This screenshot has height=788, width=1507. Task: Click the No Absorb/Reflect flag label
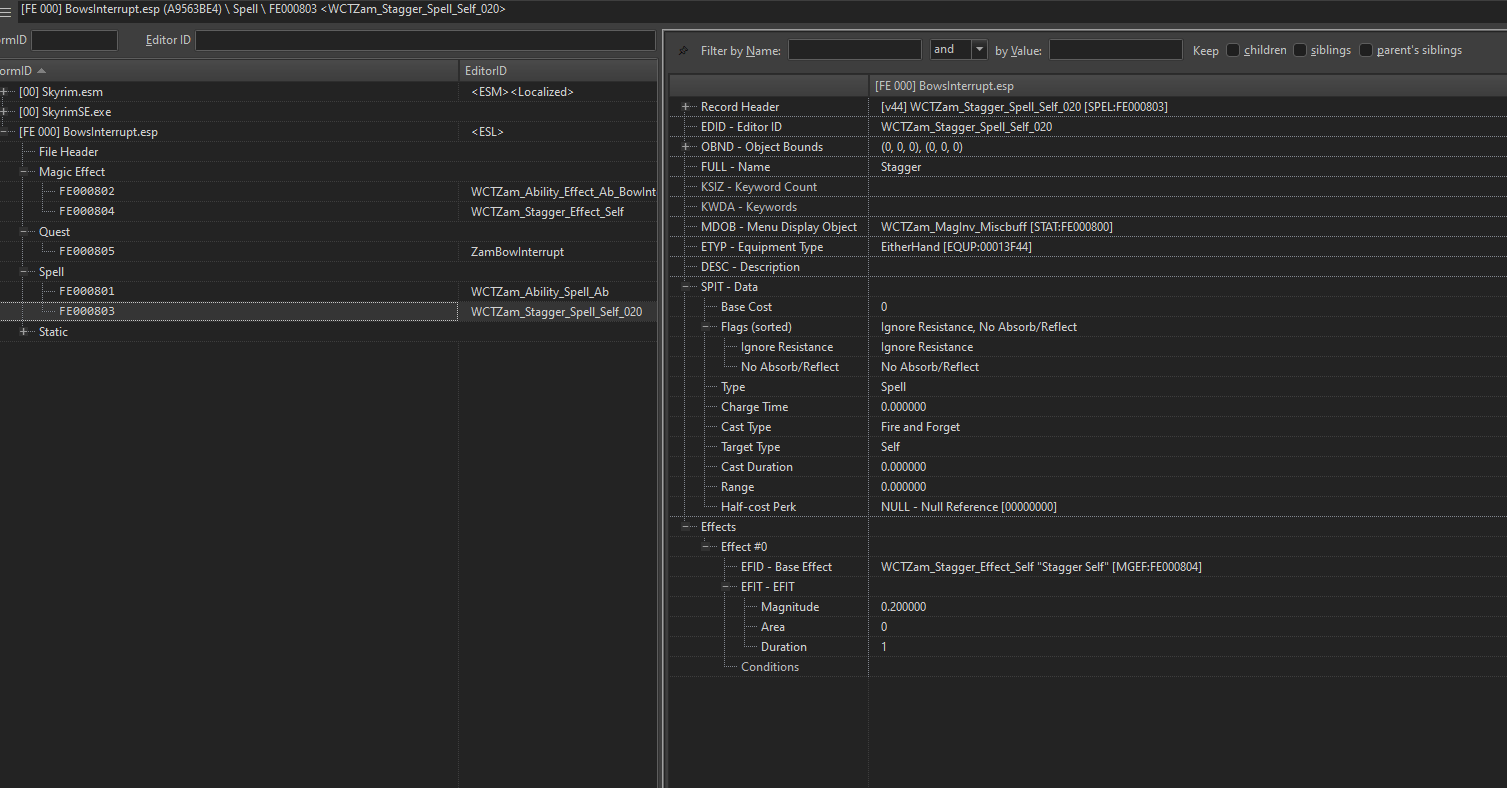click(790, 367)
